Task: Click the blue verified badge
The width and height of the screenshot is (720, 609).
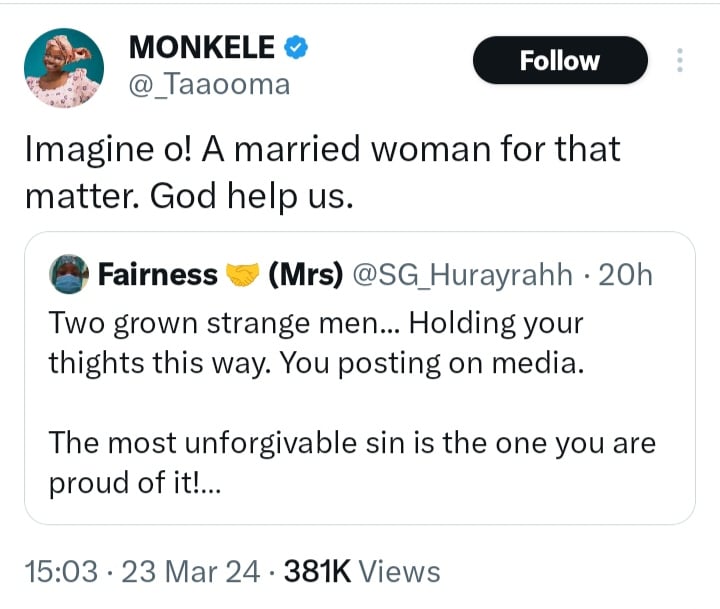Action: [297, 47]
